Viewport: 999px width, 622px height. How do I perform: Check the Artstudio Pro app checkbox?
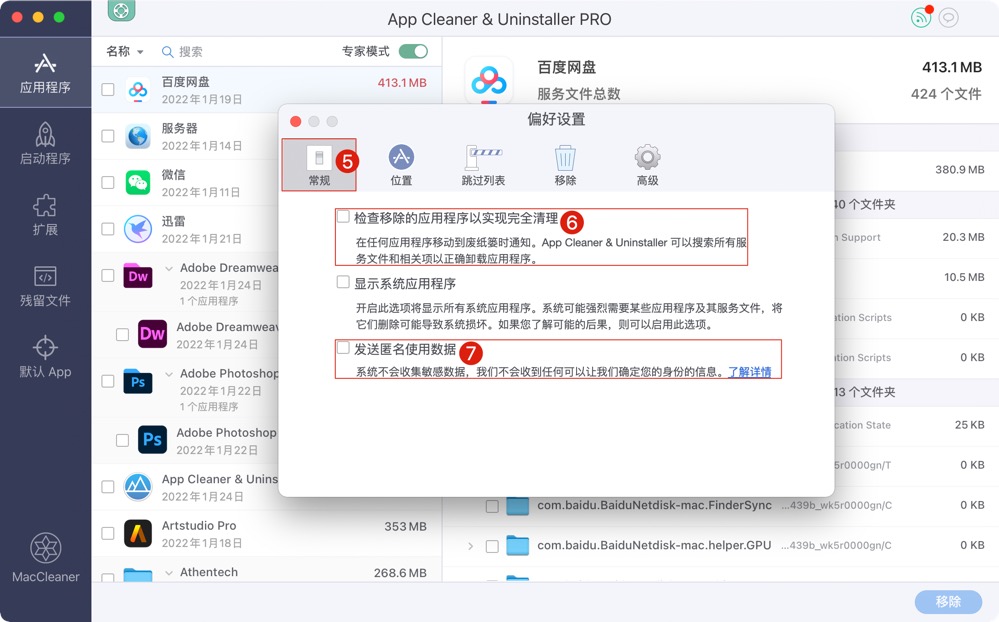point(108,533)
